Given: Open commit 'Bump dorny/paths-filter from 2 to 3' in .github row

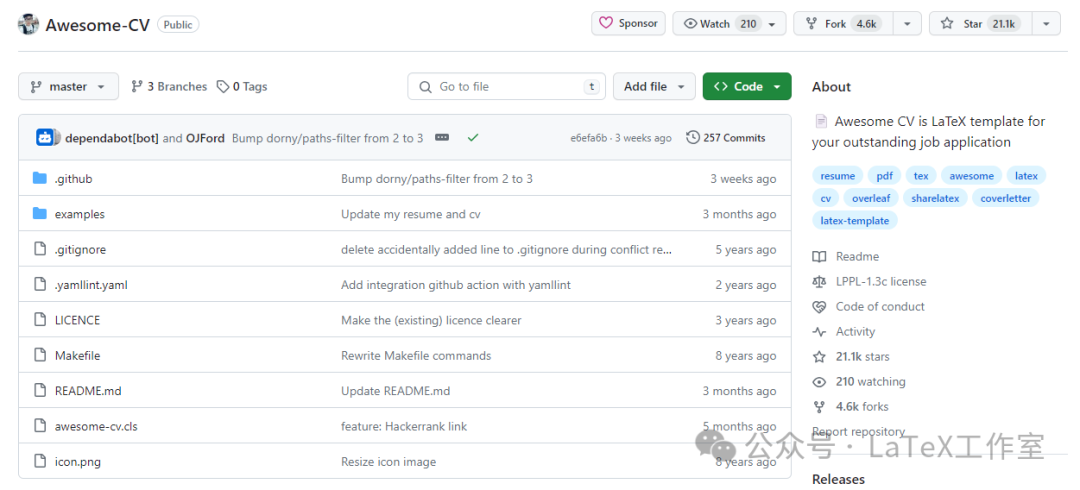Looking at the screenshot, I should [437, 178].
